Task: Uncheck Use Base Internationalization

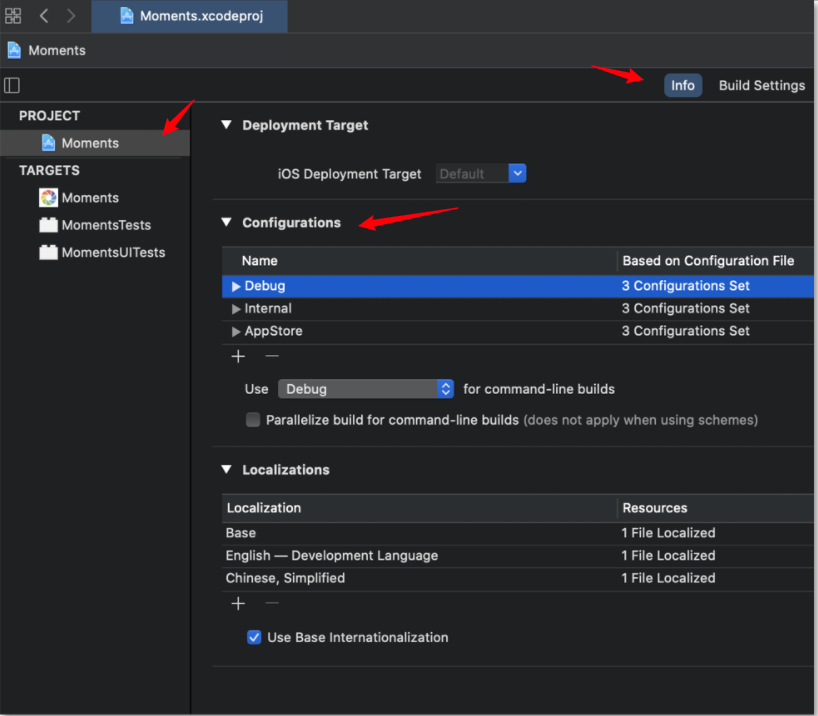Action: coord(254,637)
